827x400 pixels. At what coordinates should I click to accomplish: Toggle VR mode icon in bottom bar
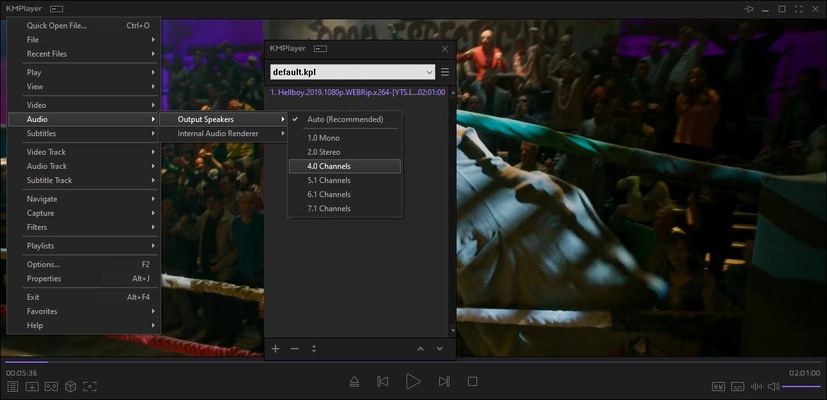click(x=51, y=386)
